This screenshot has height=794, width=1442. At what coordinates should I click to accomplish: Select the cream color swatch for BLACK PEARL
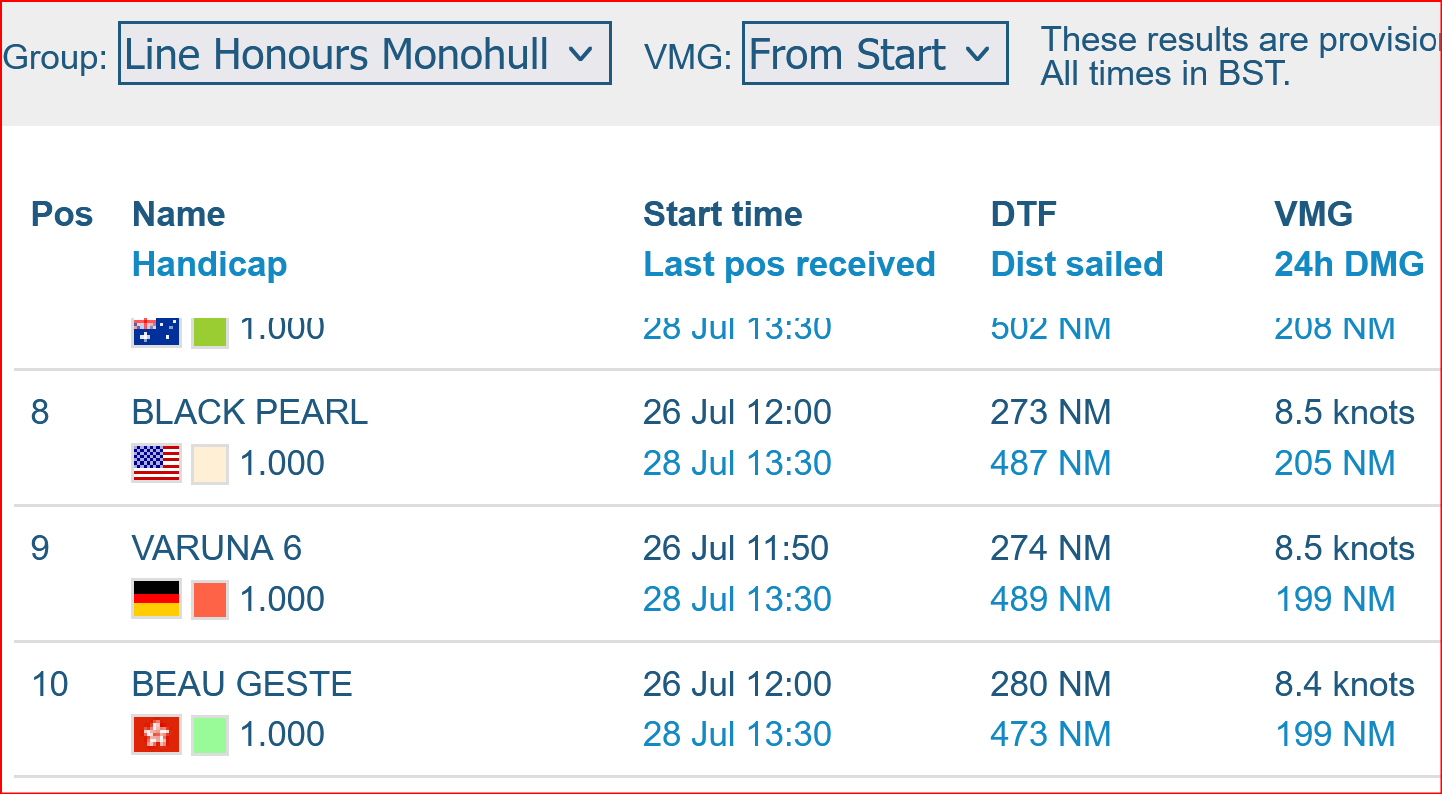tap(210, 464)
